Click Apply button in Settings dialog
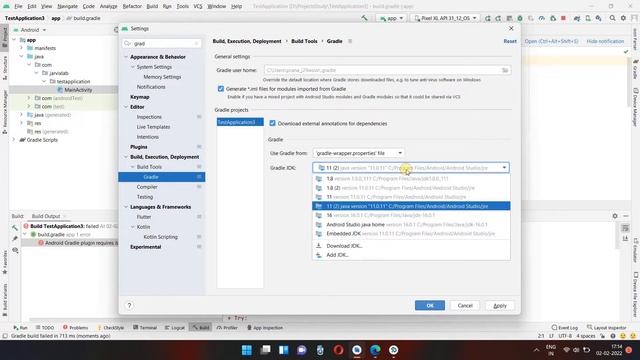640x360 pixels. 500,305
